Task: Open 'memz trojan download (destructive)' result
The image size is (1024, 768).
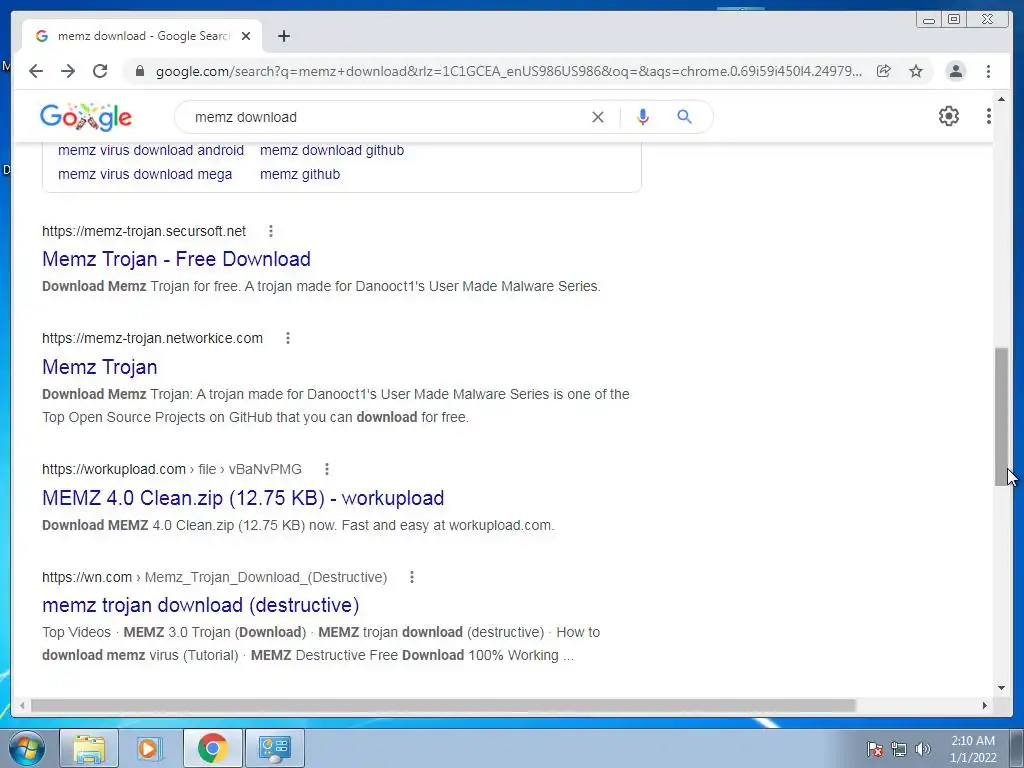Action: coord(200,605)
